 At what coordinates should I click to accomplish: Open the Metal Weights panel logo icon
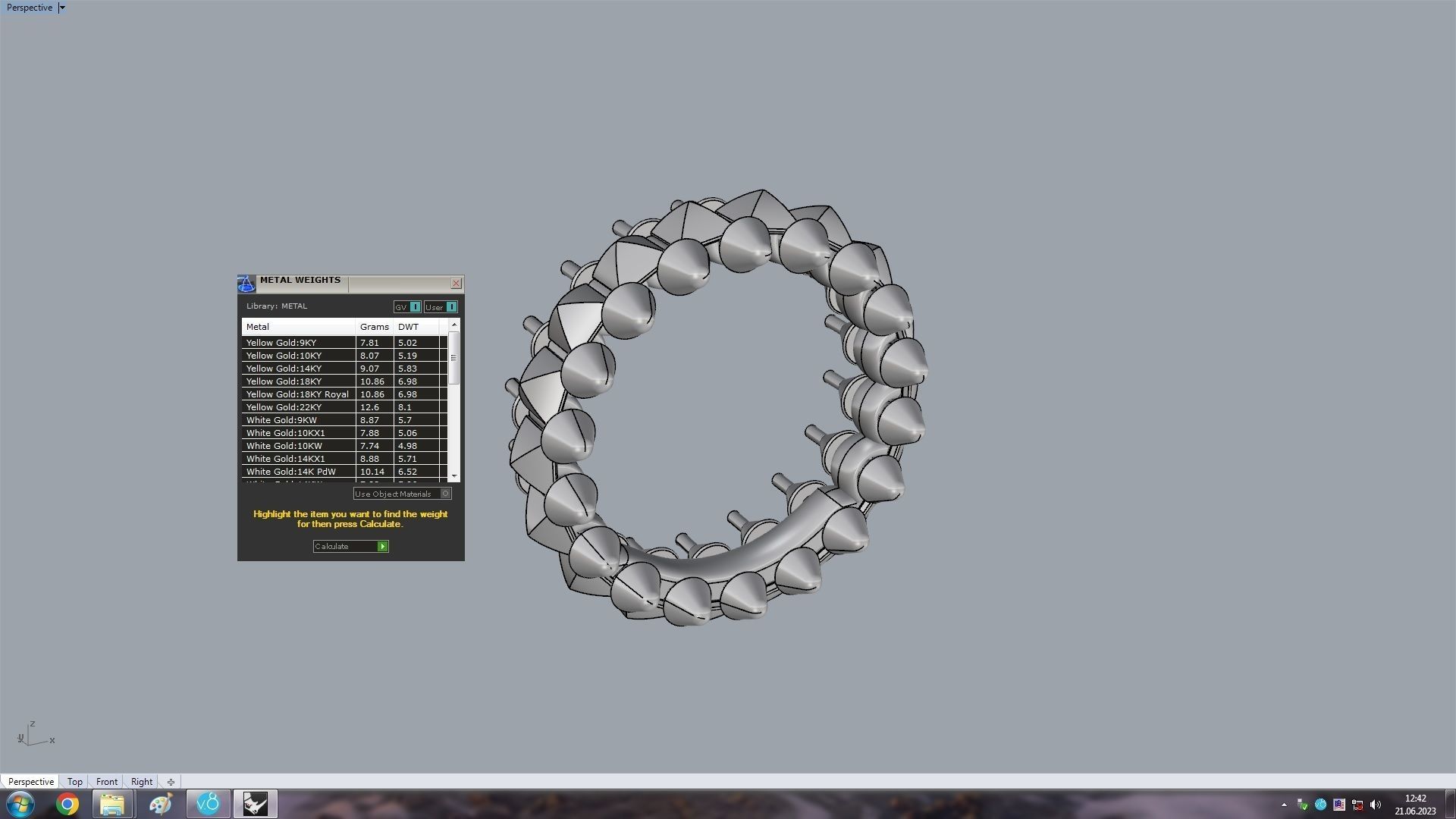pos(246,284)
